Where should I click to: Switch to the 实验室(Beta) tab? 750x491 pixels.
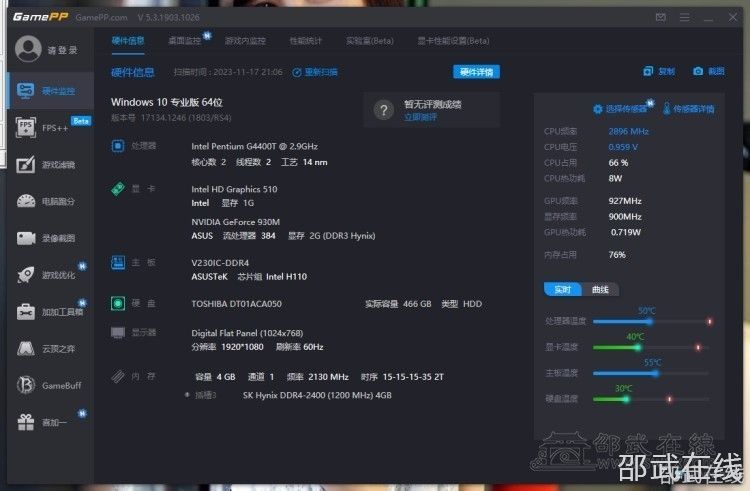tap(370, 41)
